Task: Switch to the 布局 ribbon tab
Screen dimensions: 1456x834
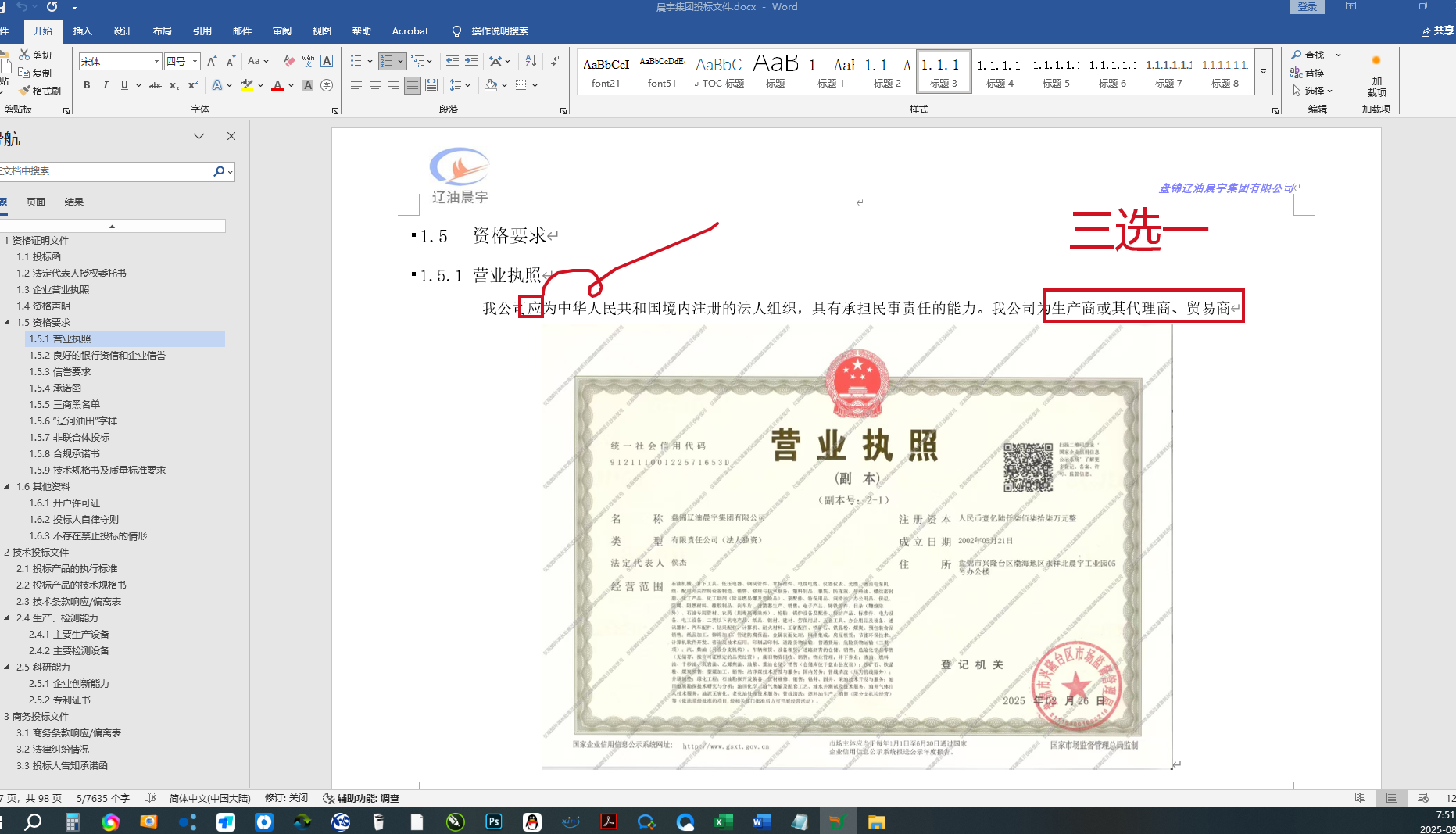Action: click(x=163, y=31)
